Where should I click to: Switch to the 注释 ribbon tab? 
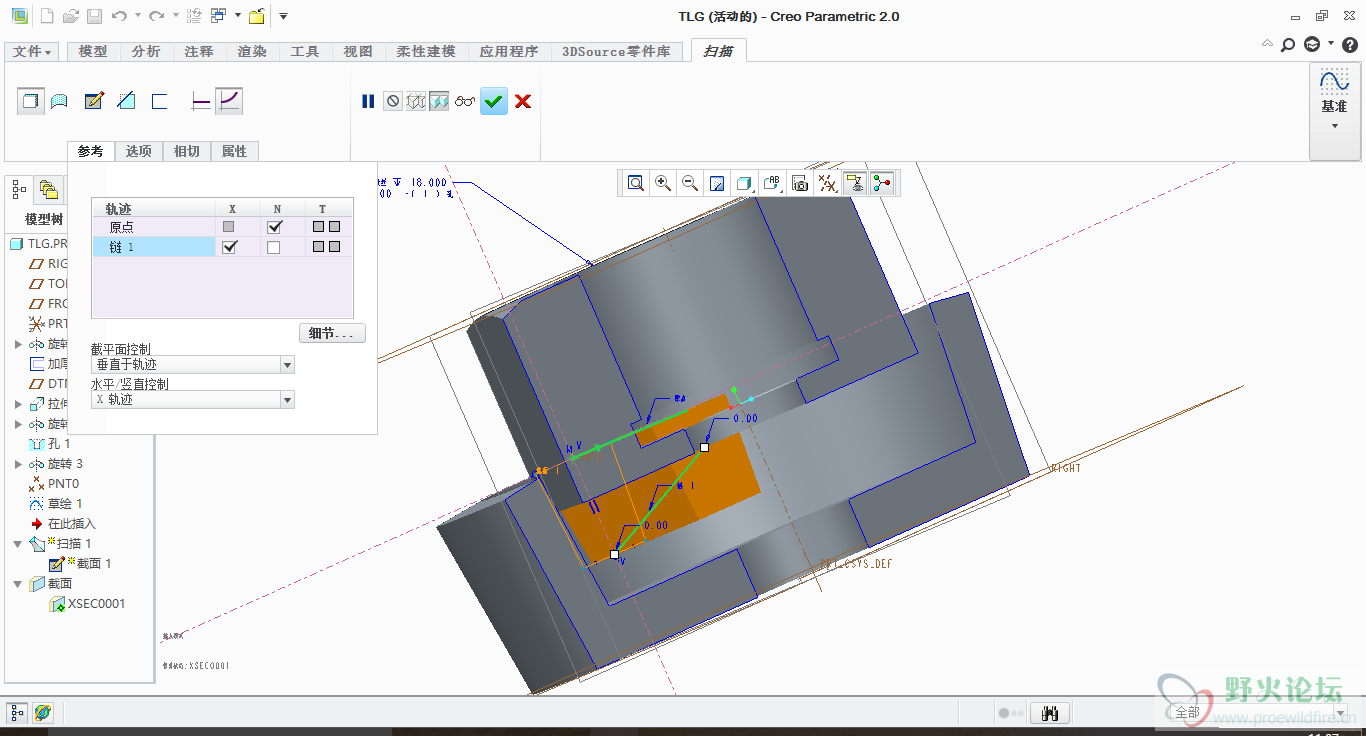[199, 51]
